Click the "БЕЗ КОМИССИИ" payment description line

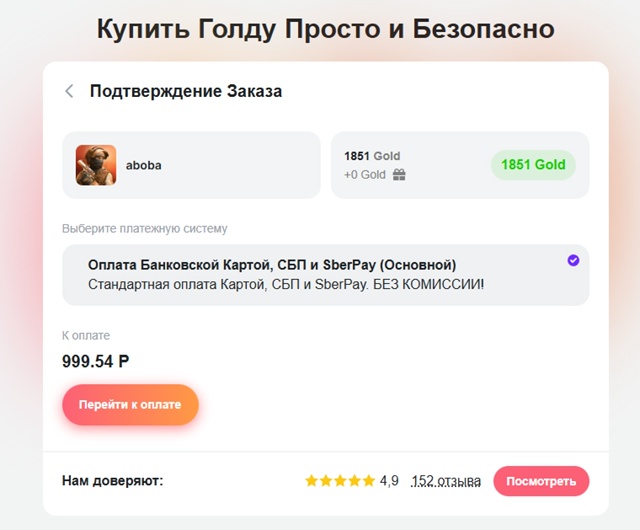pos(286,285)
